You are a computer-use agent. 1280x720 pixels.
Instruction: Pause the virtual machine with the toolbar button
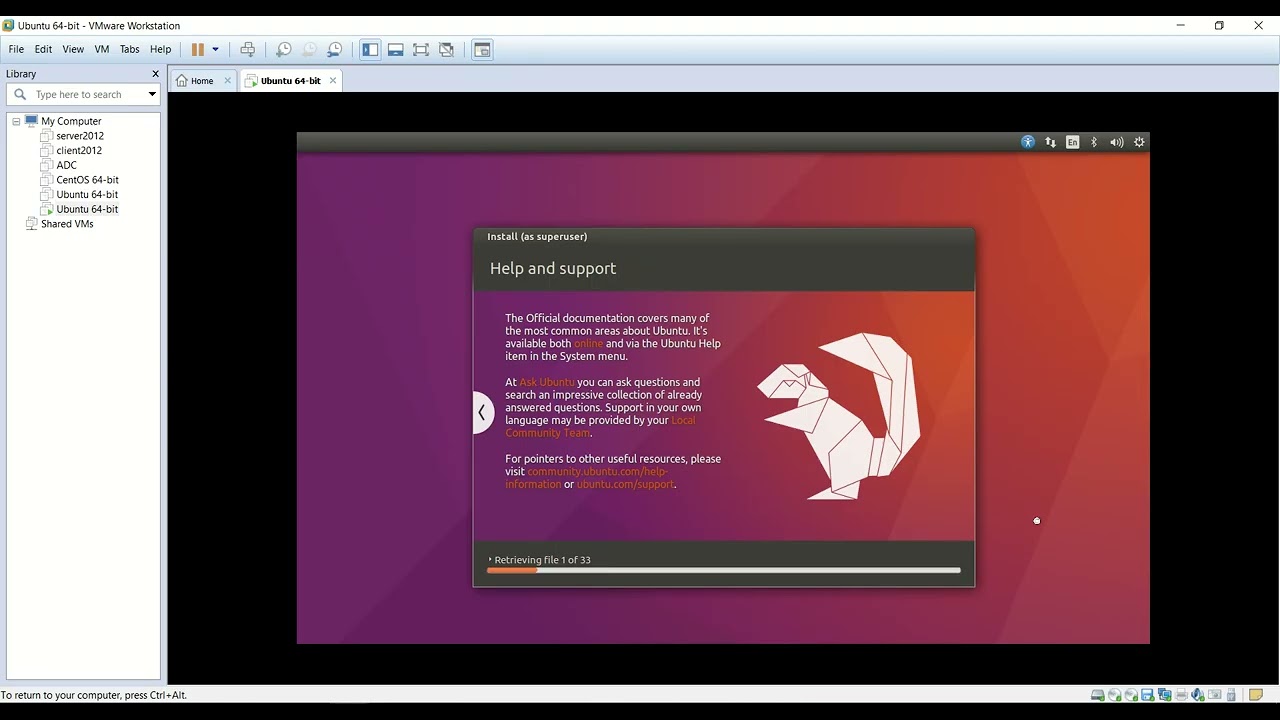[198, 49]
